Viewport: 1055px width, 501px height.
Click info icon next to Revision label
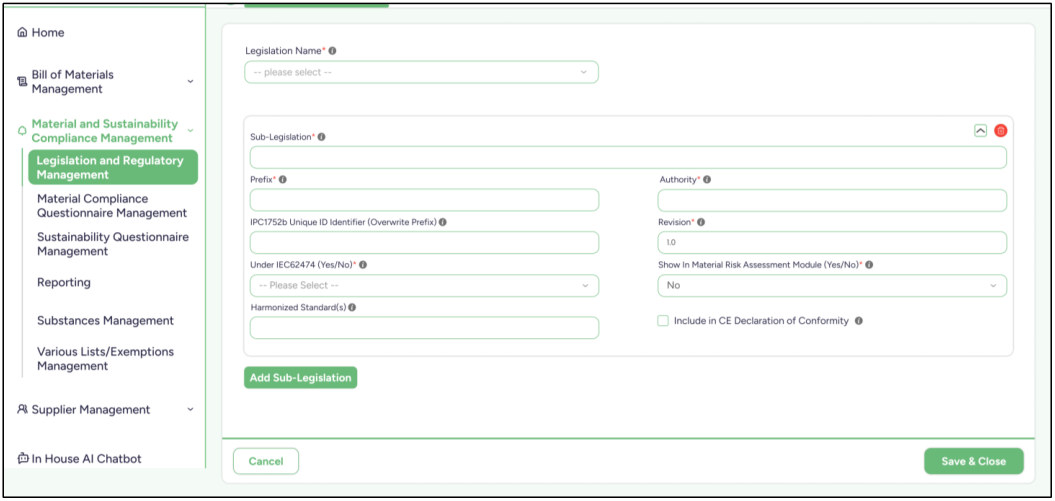(x=700, y=222)
